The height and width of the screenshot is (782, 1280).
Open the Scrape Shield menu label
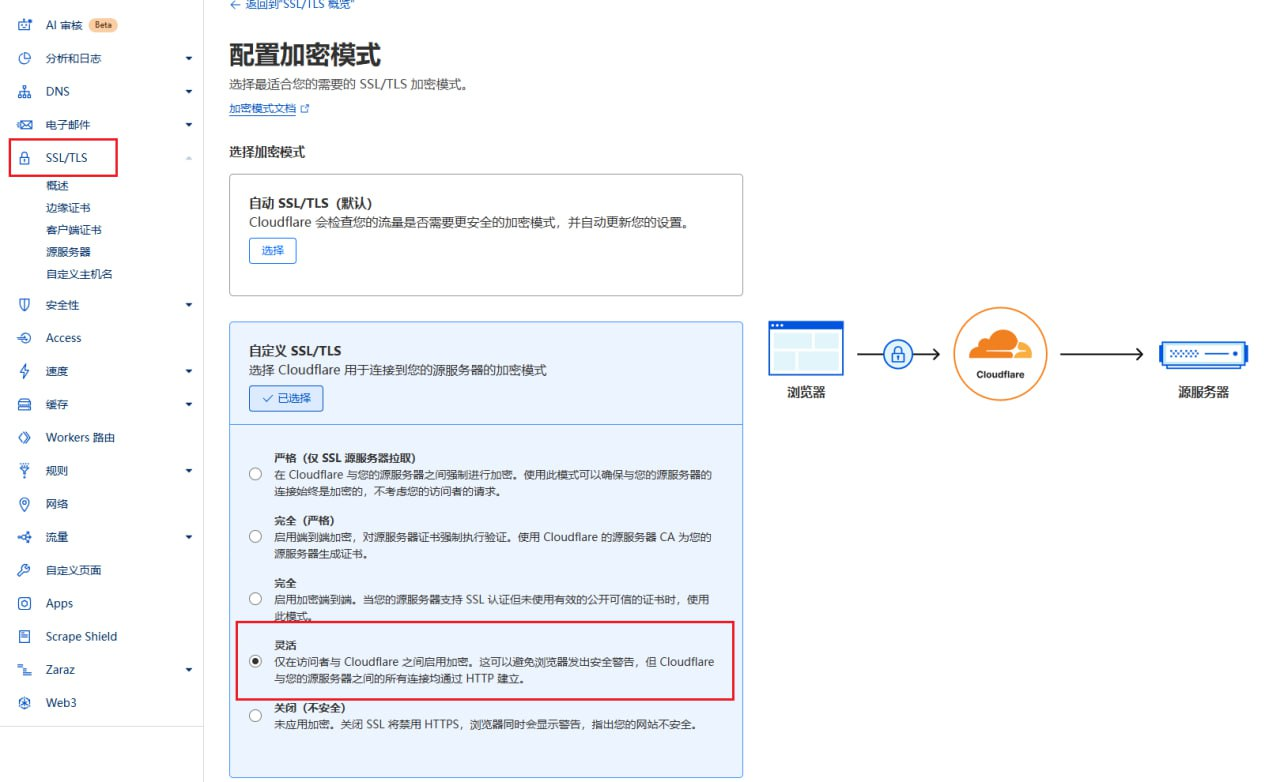tap(81, 636)
